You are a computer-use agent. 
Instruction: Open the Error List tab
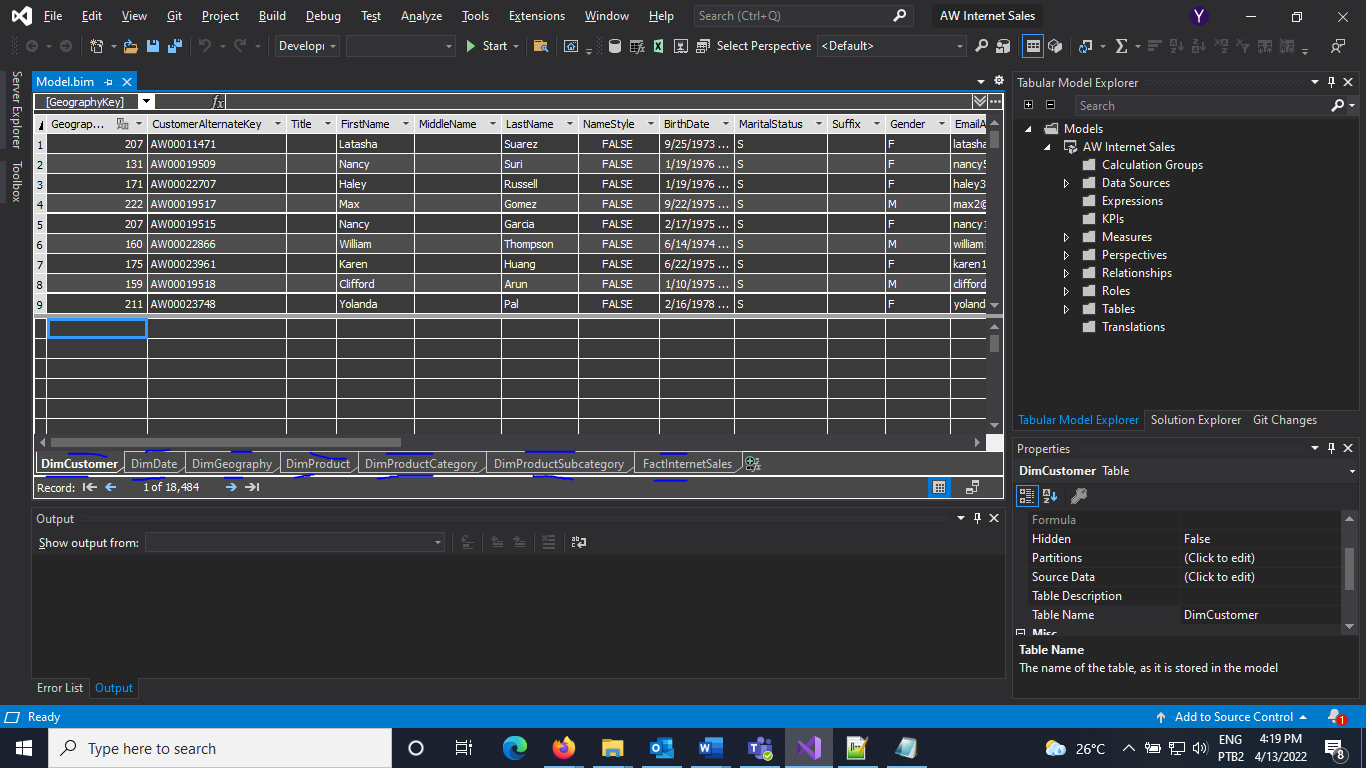tap(60, 688)
